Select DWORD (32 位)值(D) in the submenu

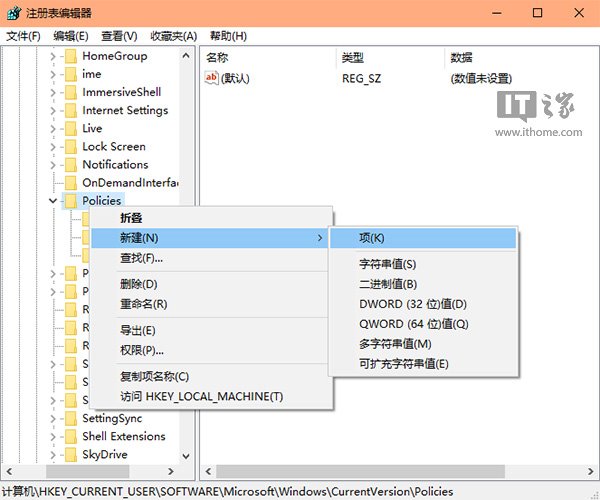pos(423,305)
